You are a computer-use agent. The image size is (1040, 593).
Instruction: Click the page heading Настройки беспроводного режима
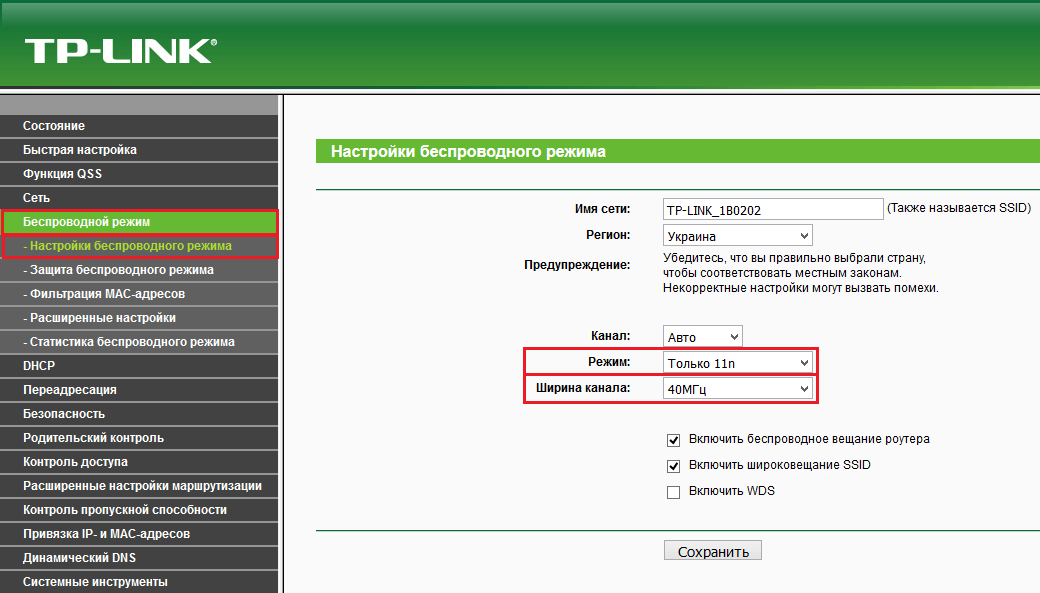(x=468, y=151)
